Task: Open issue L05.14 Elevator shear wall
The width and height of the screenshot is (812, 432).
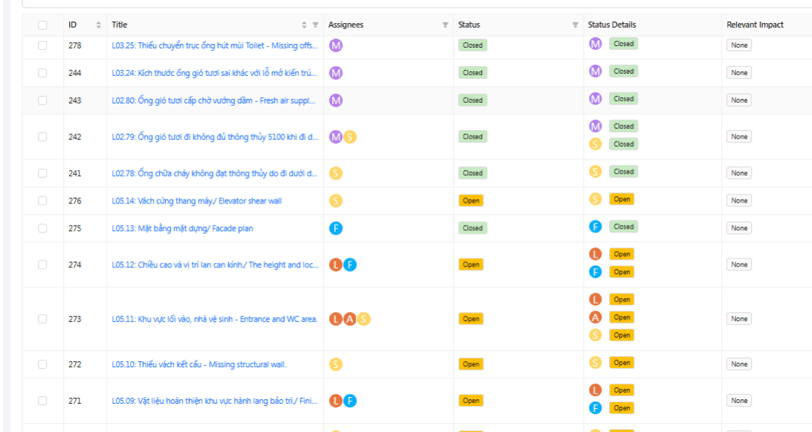Action: pos(196,200)
